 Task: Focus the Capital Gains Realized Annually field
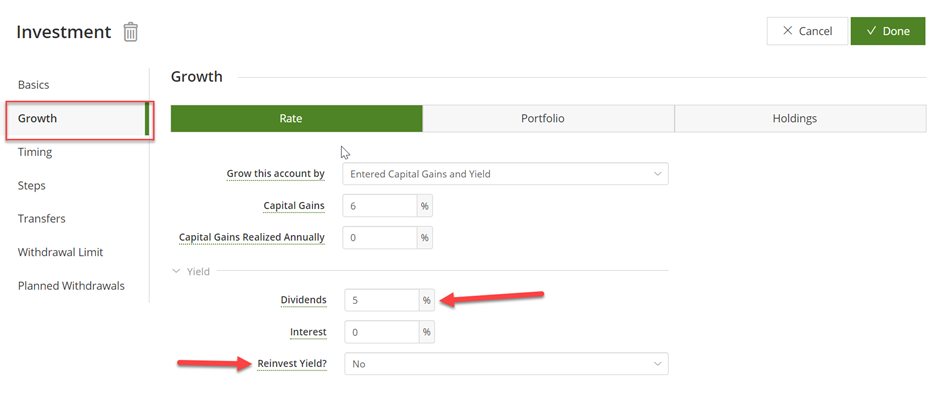coord(380,237)
